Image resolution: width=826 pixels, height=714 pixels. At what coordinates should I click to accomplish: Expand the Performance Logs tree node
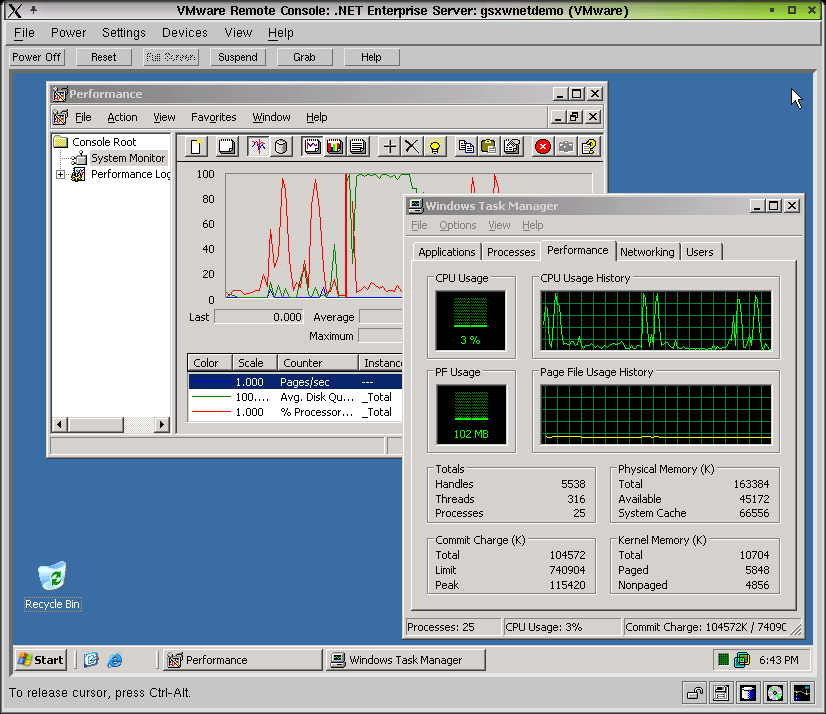click(61, 174)
